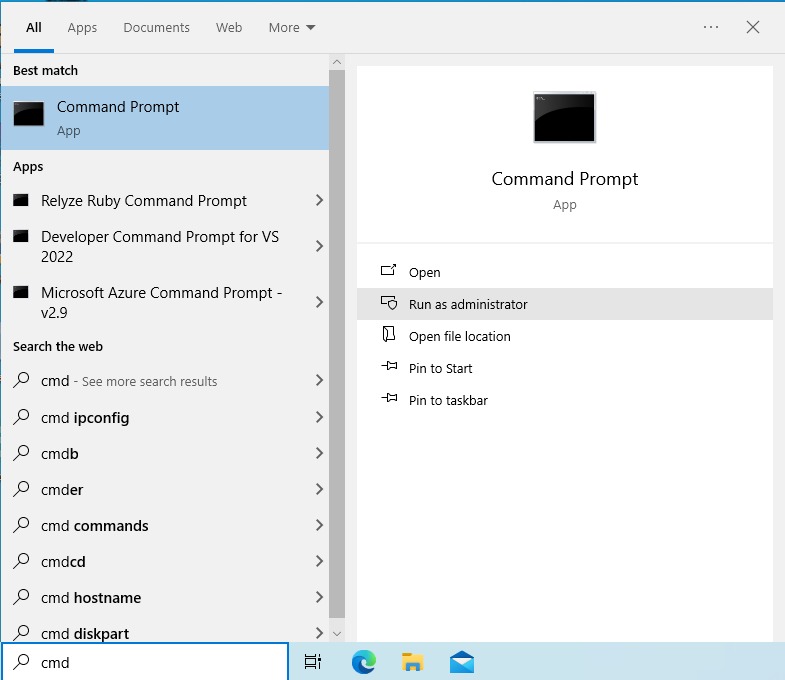This screenshot has height=680, width=785.
Task: Choose Pin to Start
Action: point(565,368)
